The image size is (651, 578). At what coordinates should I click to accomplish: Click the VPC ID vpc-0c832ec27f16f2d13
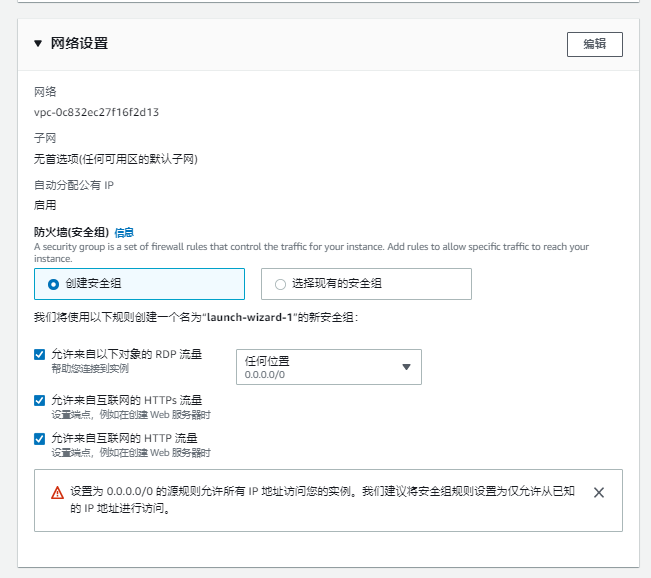96,113
